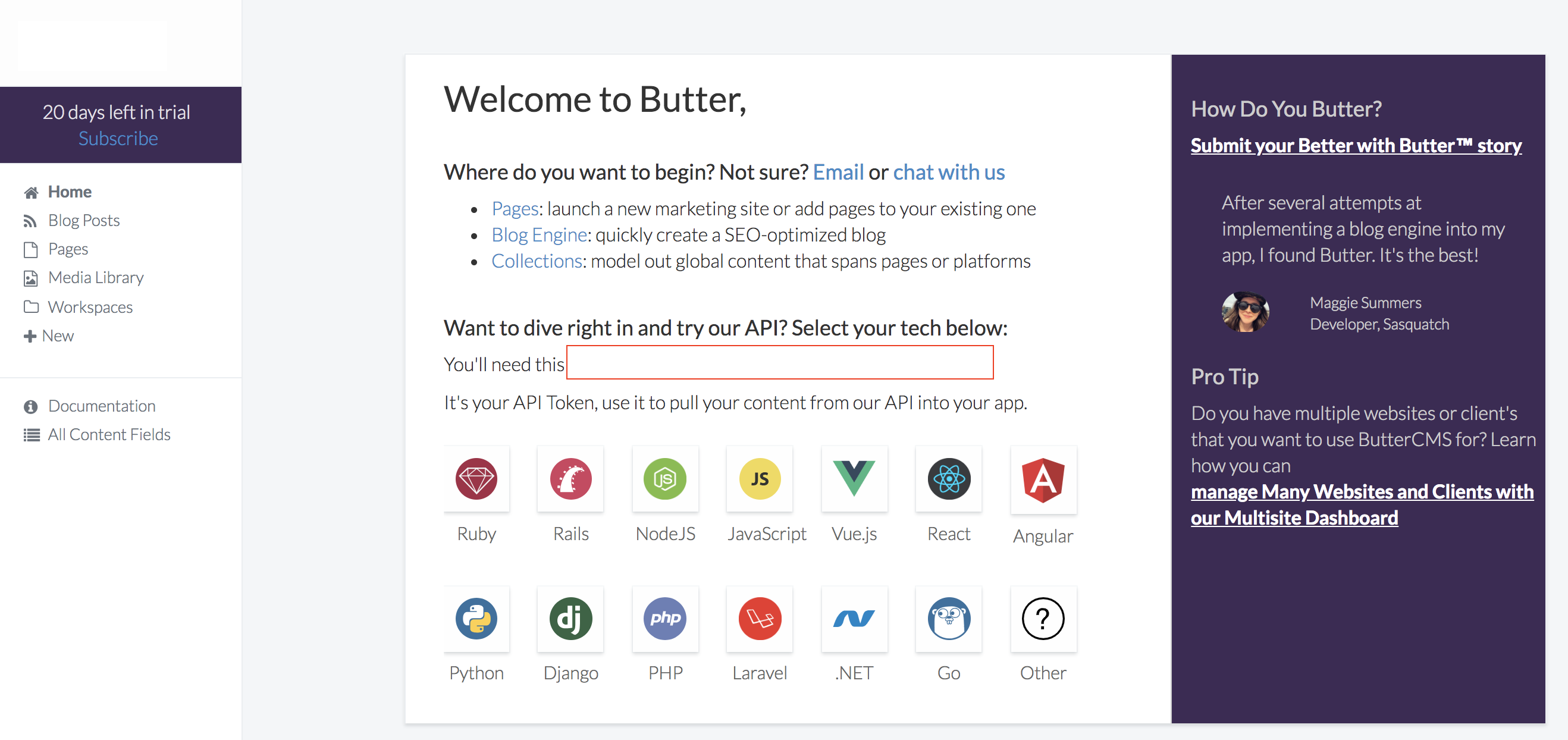This screenshot has height=740, width=1568.
Task: Pick the React framework icon
Action: tap(948, 479)
